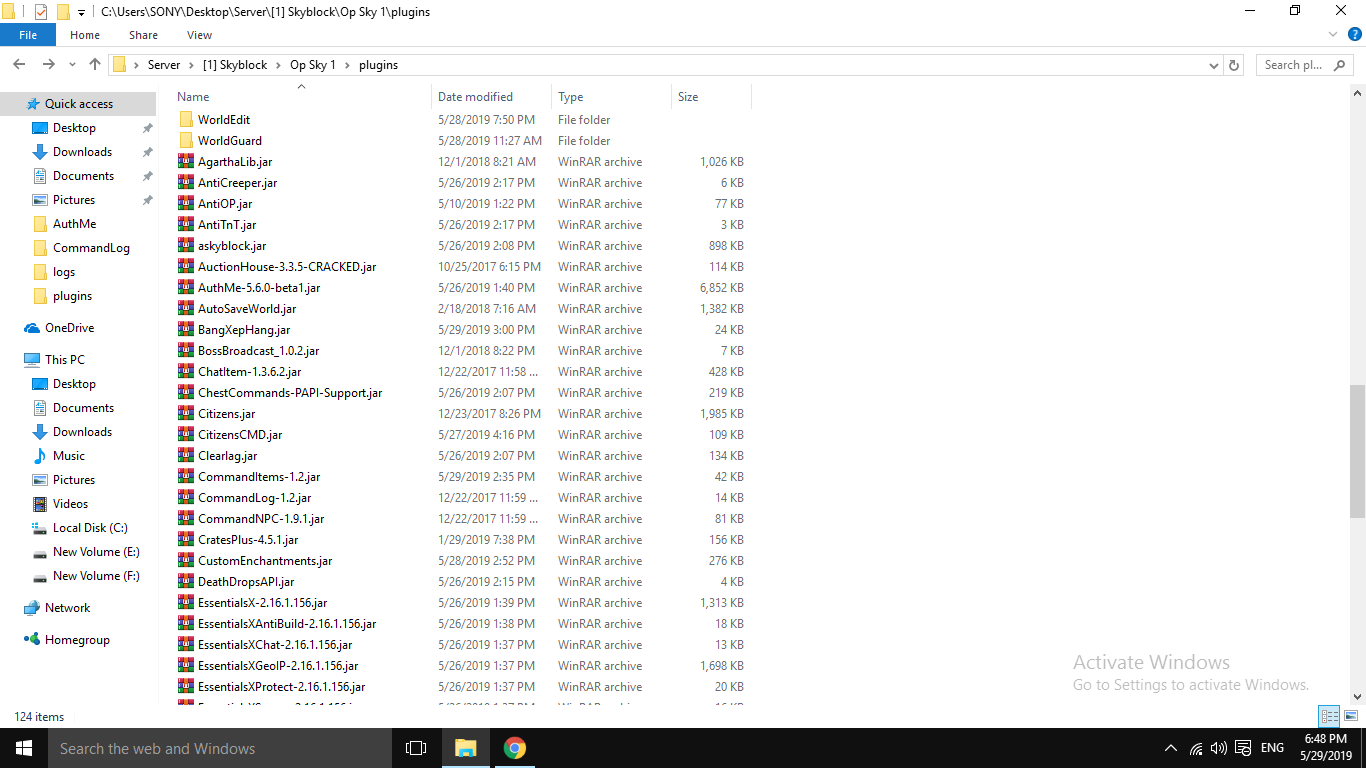Expand the address bar history dropdown
Viewport: 1366px width, 768px height.
click(x=1214, y=65)
